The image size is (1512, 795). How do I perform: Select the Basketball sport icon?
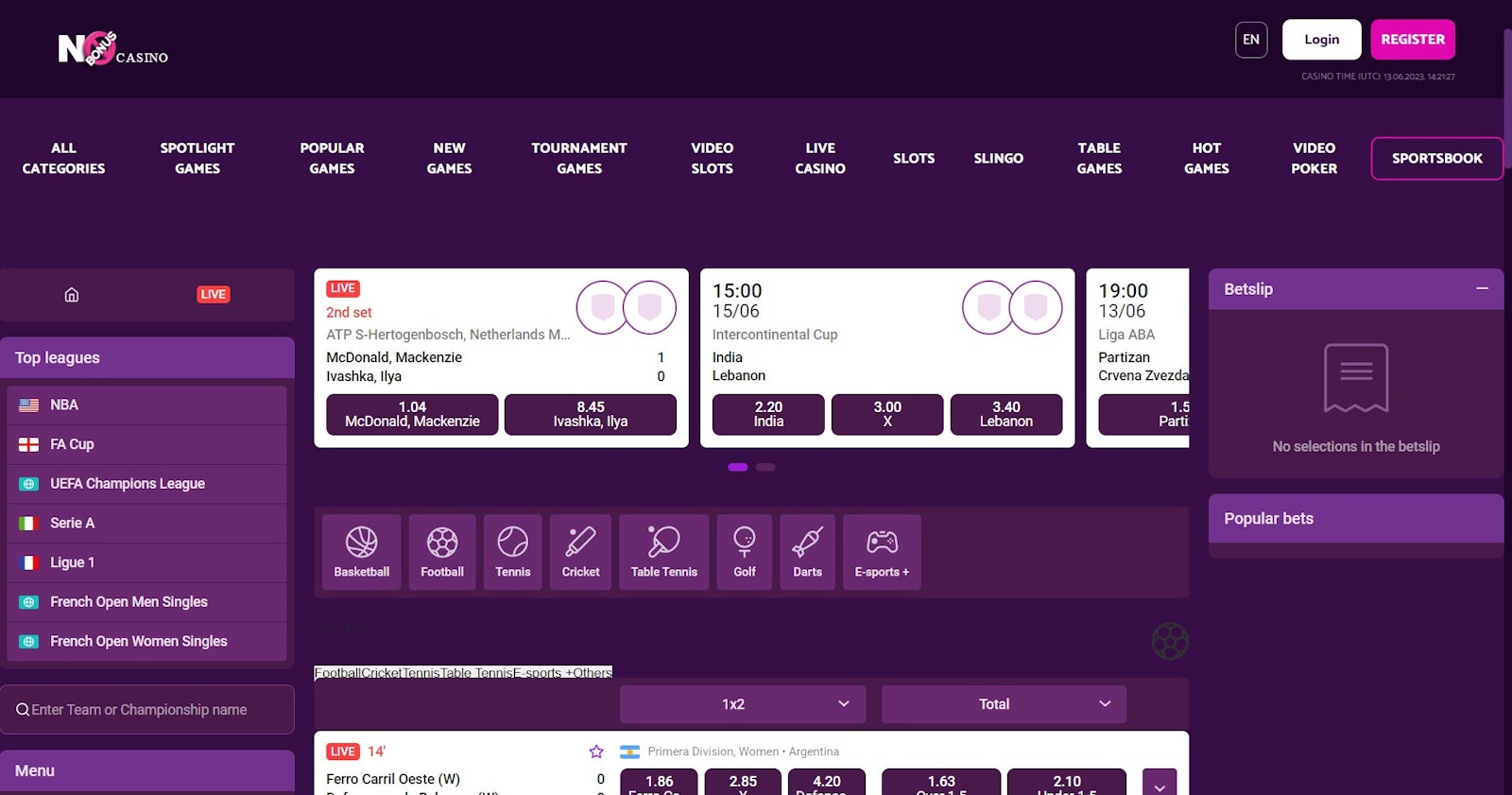(361, 552)
